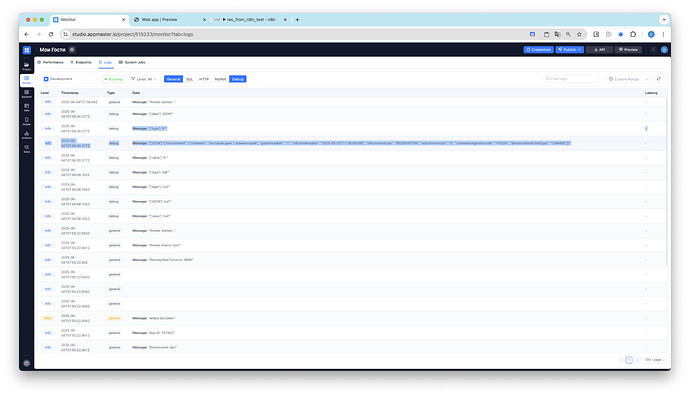
Task: Toggle the NGINX log type filter
Action: [220, 79]
